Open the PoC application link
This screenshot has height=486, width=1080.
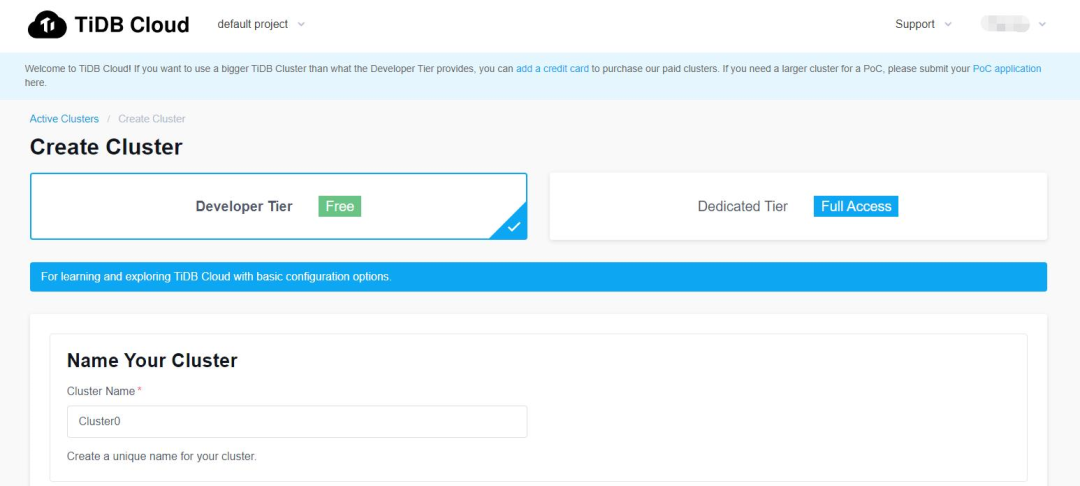coord(1006,69)
